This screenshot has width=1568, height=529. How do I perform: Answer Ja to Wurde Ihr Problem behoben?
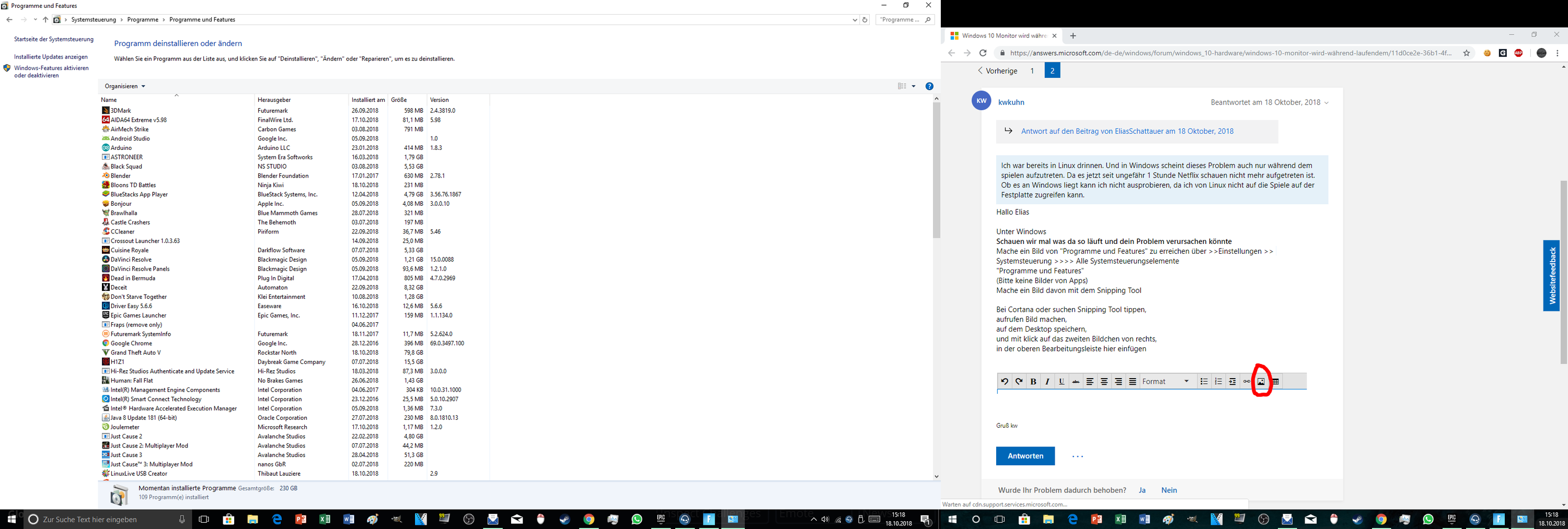pyautogui.click(x=1143, y=490)
